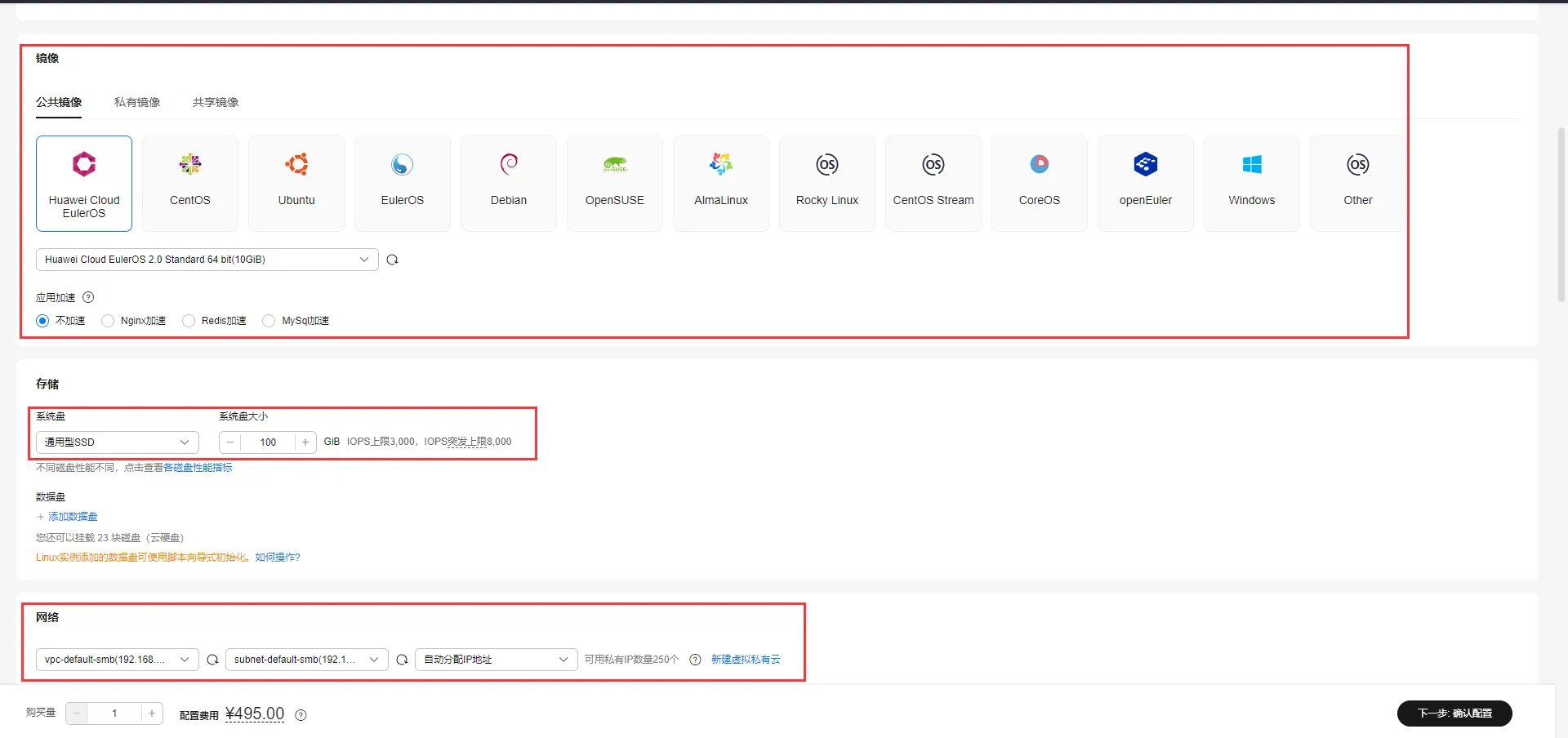
Task: Pick the CoreOS image icon
Action: click(1040, 164)
